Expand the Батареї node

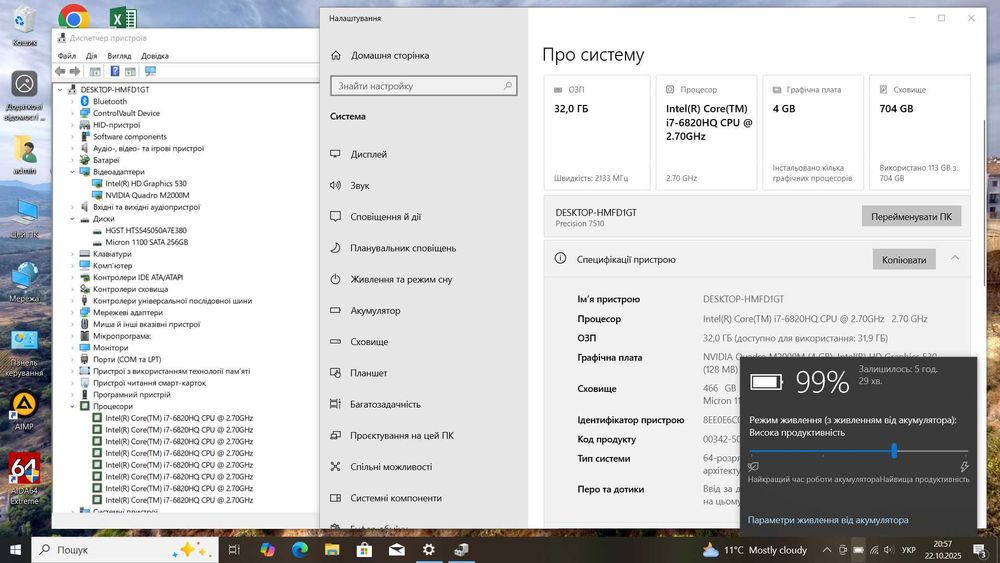(x=72, y=160)
